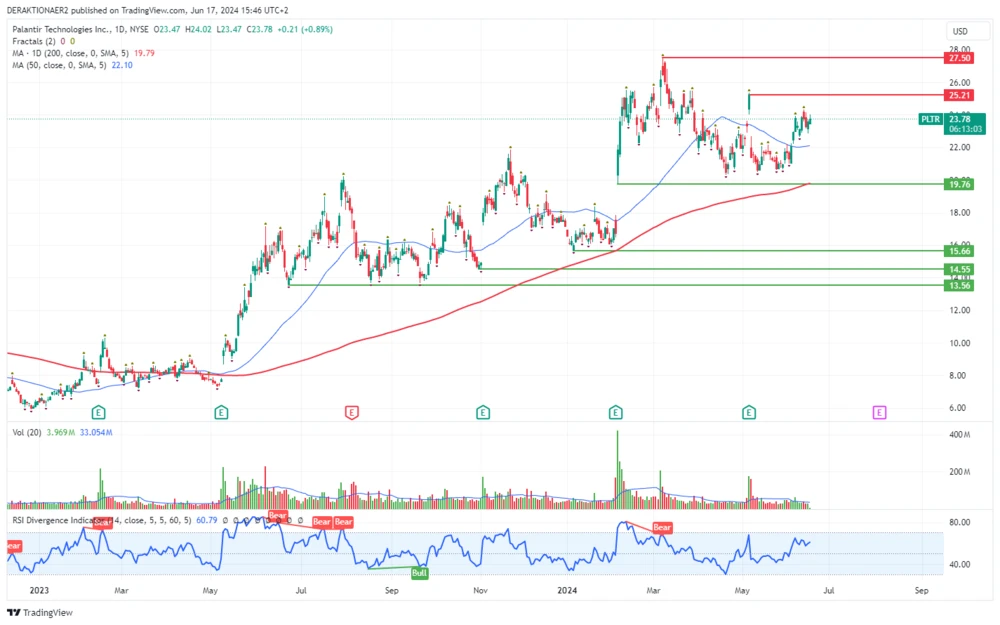Click the TradingView logo in the bottom-left corner
The height and width of the screenshot is (625, 1000).
[14, 611]
